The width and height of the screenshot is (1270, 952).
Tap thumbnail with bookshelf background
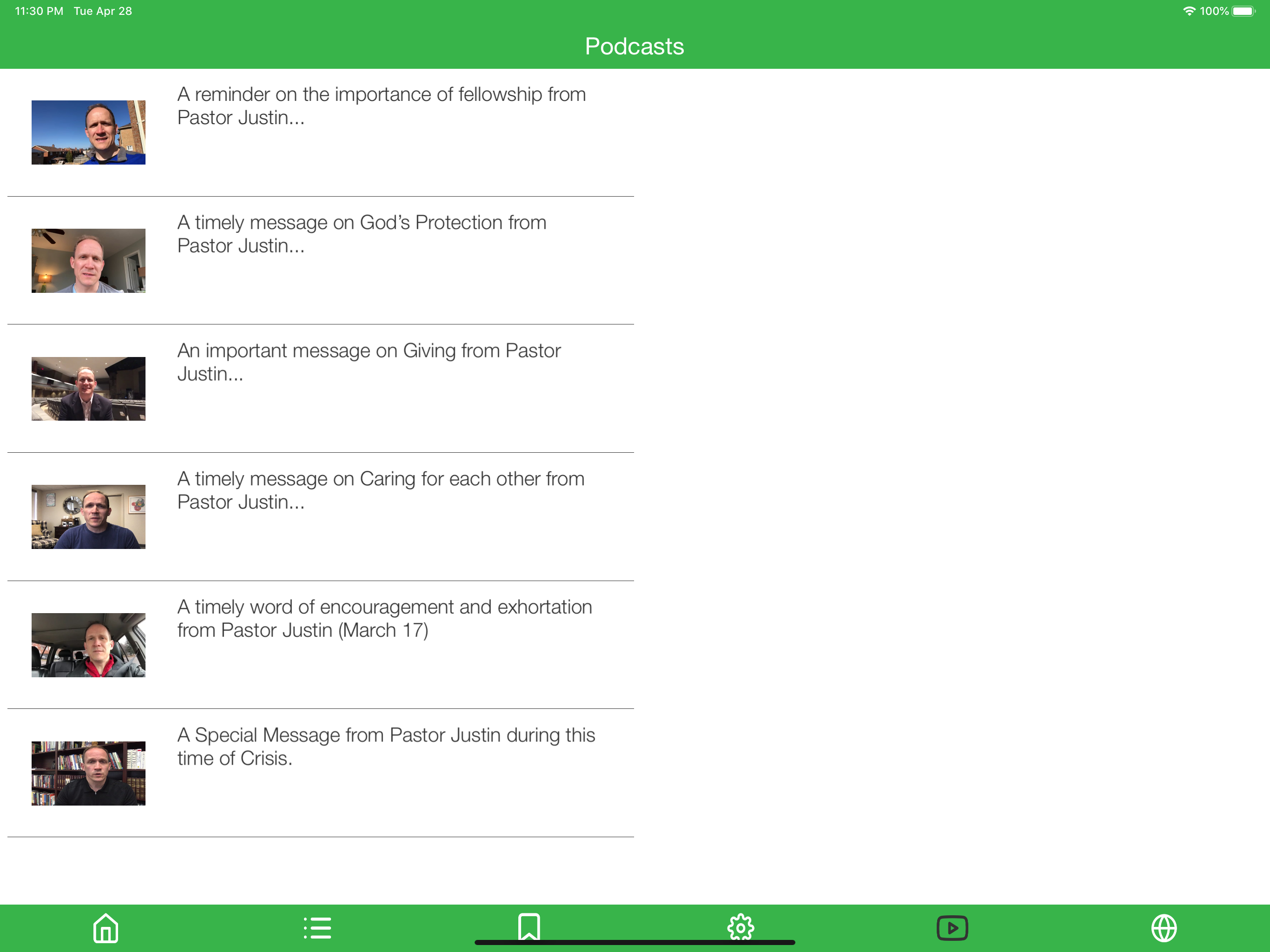[x=88, y=773]
